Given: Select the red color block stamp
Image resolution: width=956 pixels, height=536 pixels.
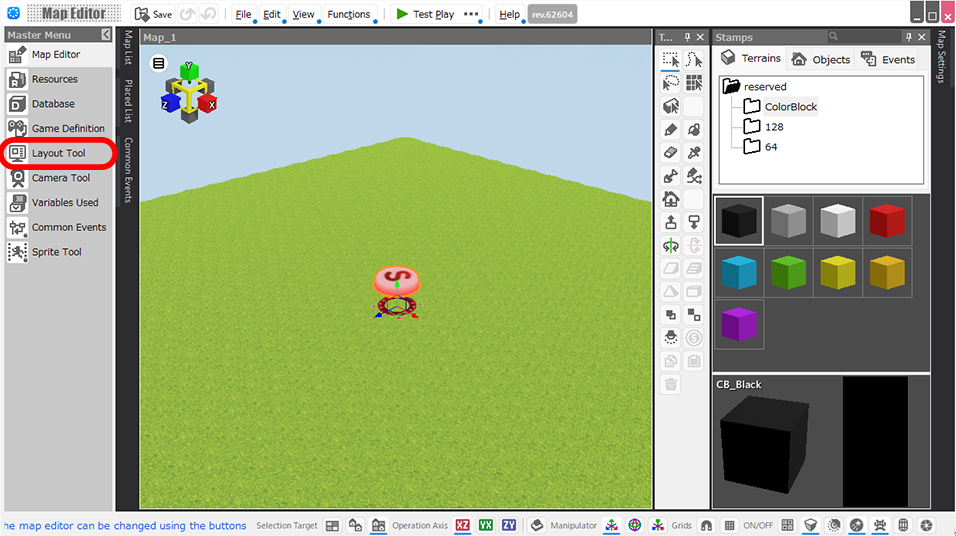Looking at the screenshot, I should pyautogui.click(x=886, y=221).
